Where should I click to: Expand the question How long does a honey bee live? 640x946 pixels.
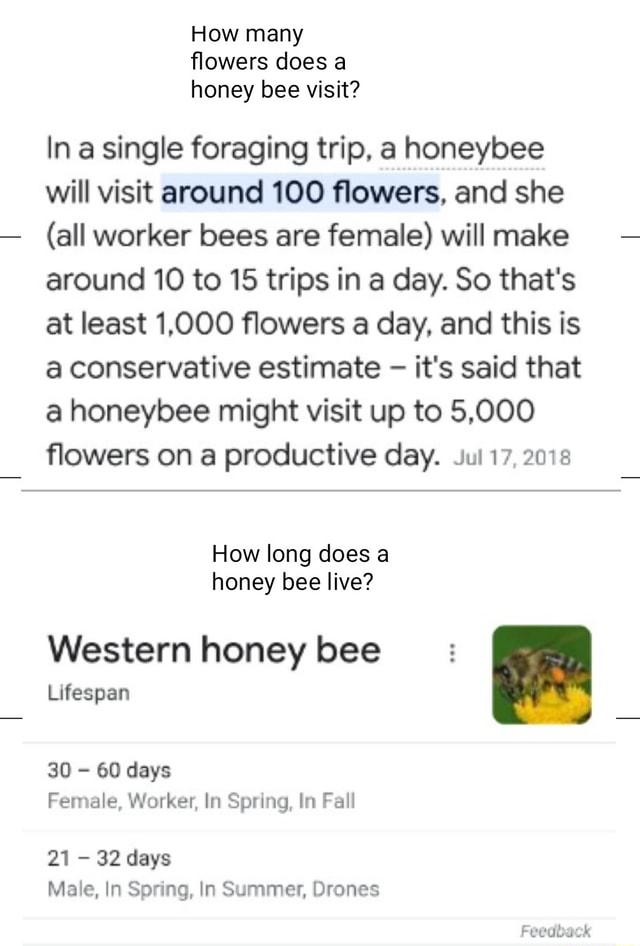[299, 567]
